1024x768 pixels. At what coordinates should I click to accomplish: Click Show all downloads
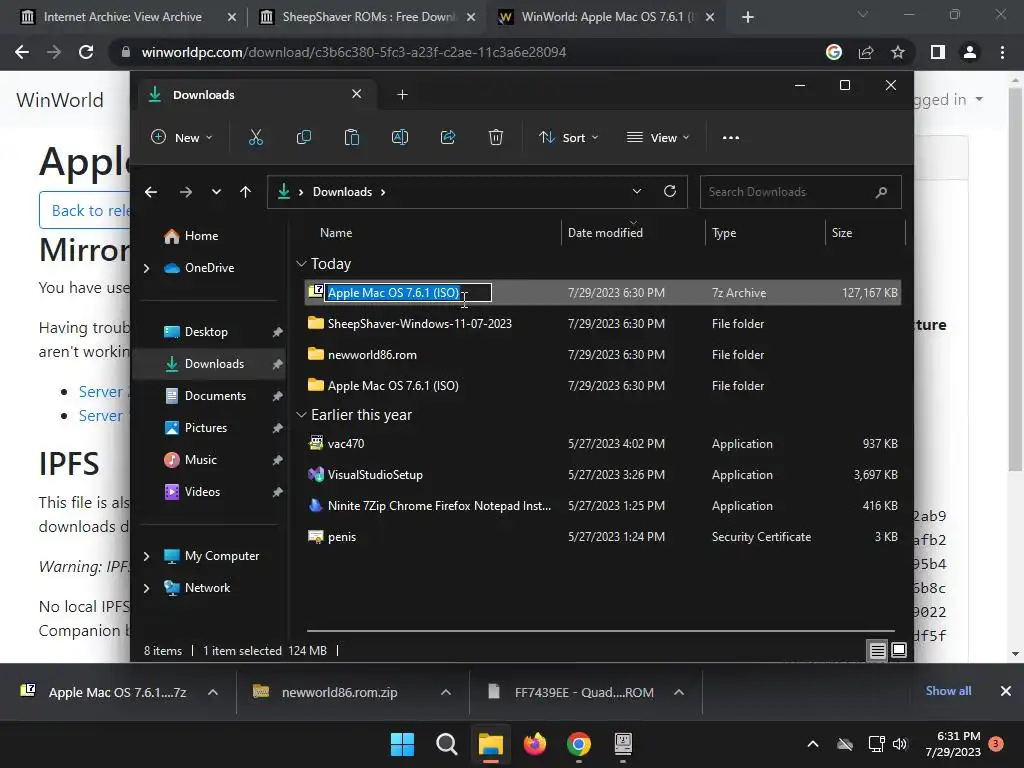click(948, 691)
